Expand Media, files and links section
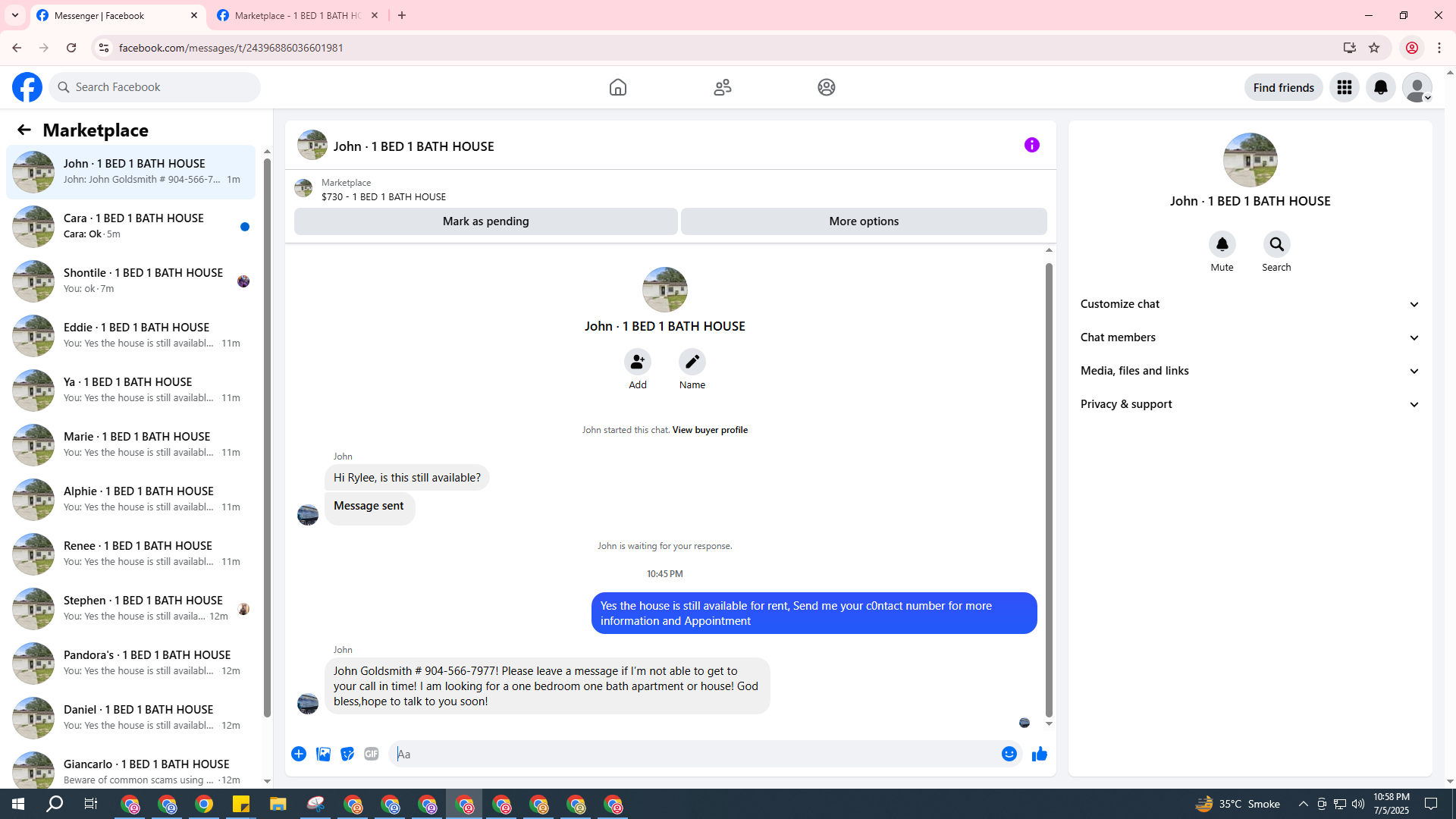This screenshot has height=819, width=1456. click(1249, 371)
